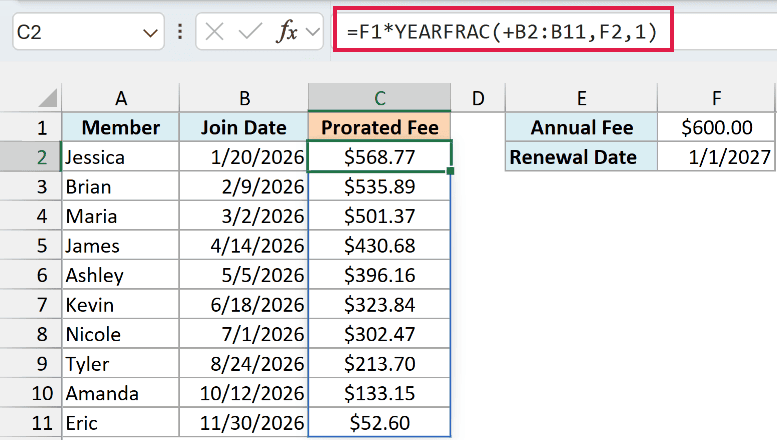Select the 3/2/2026 join date cell

(x=244, y=216)
